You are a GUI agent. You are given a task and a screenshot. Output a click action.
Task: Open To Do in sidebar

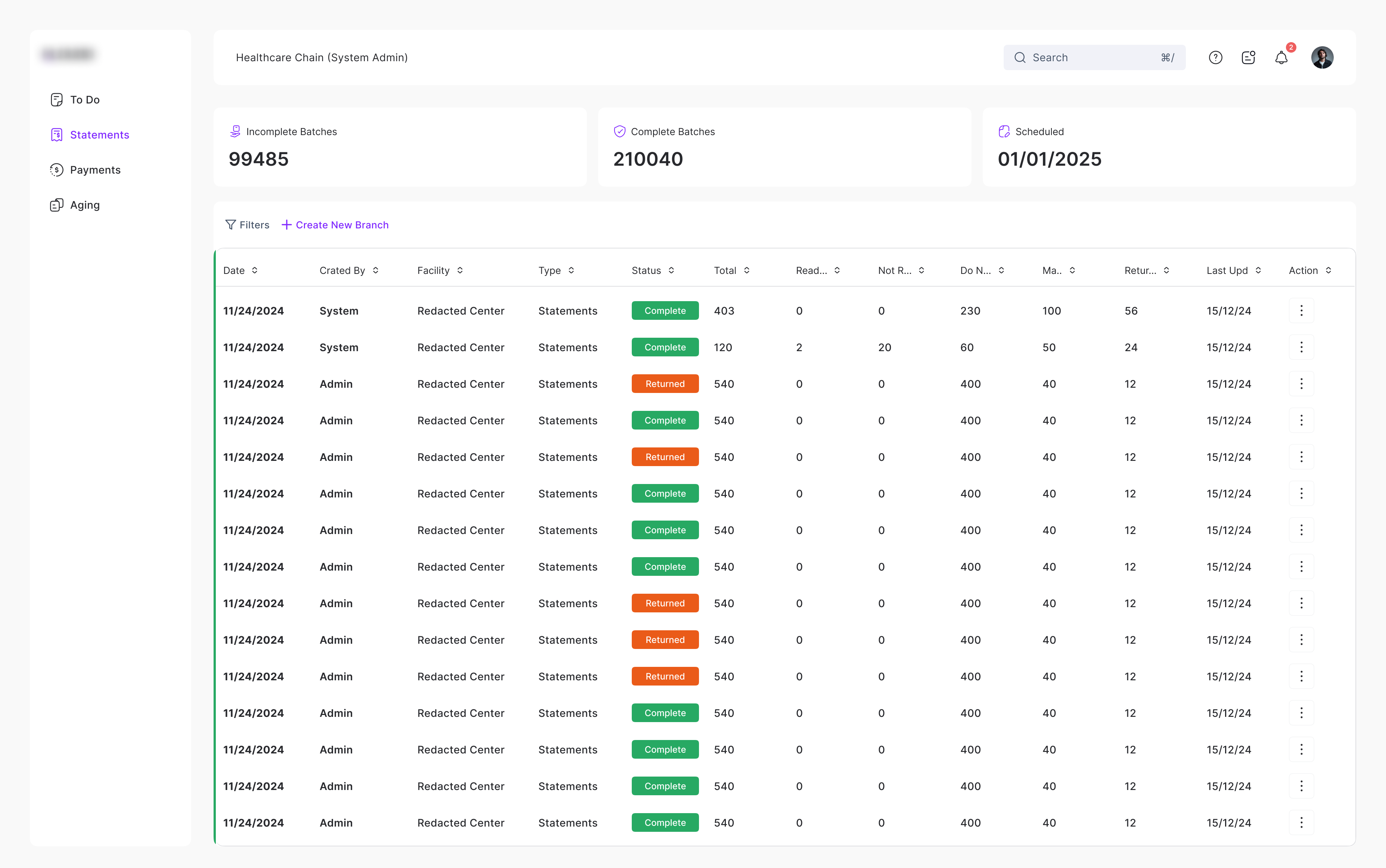point(75,100)
